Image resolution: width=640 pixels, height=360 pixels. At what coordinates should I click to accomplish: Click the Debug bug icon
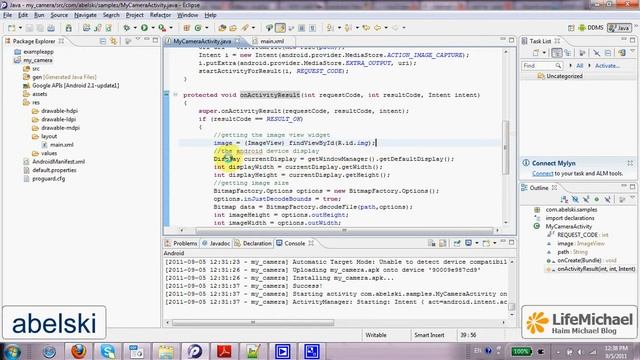[x=127, y=28]
